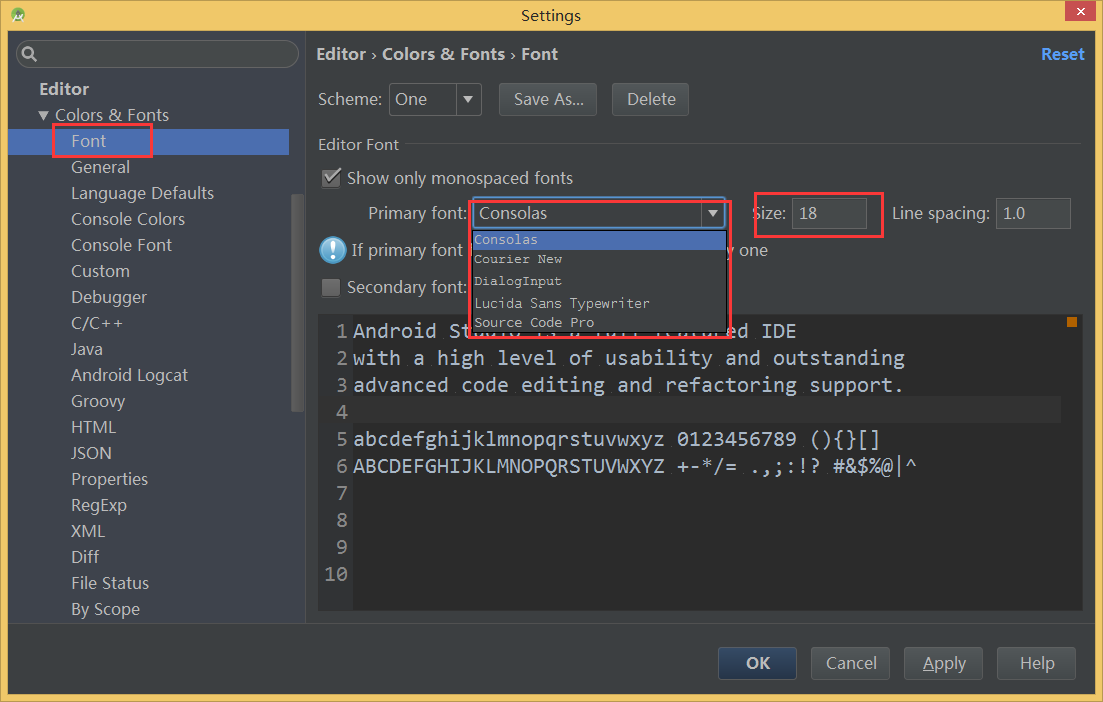
Task: Select HTML color settings
Action: tap(93, 428)
